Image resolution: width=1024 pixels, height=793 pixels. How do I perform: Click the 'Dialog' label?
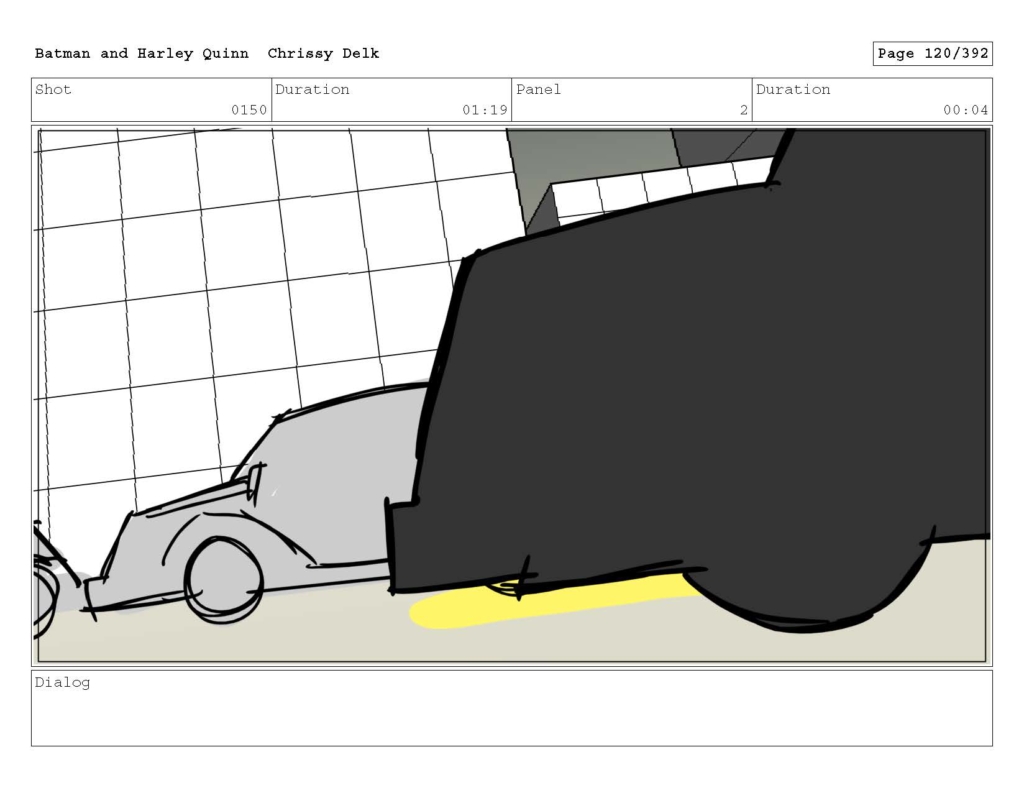pos(62,683)
